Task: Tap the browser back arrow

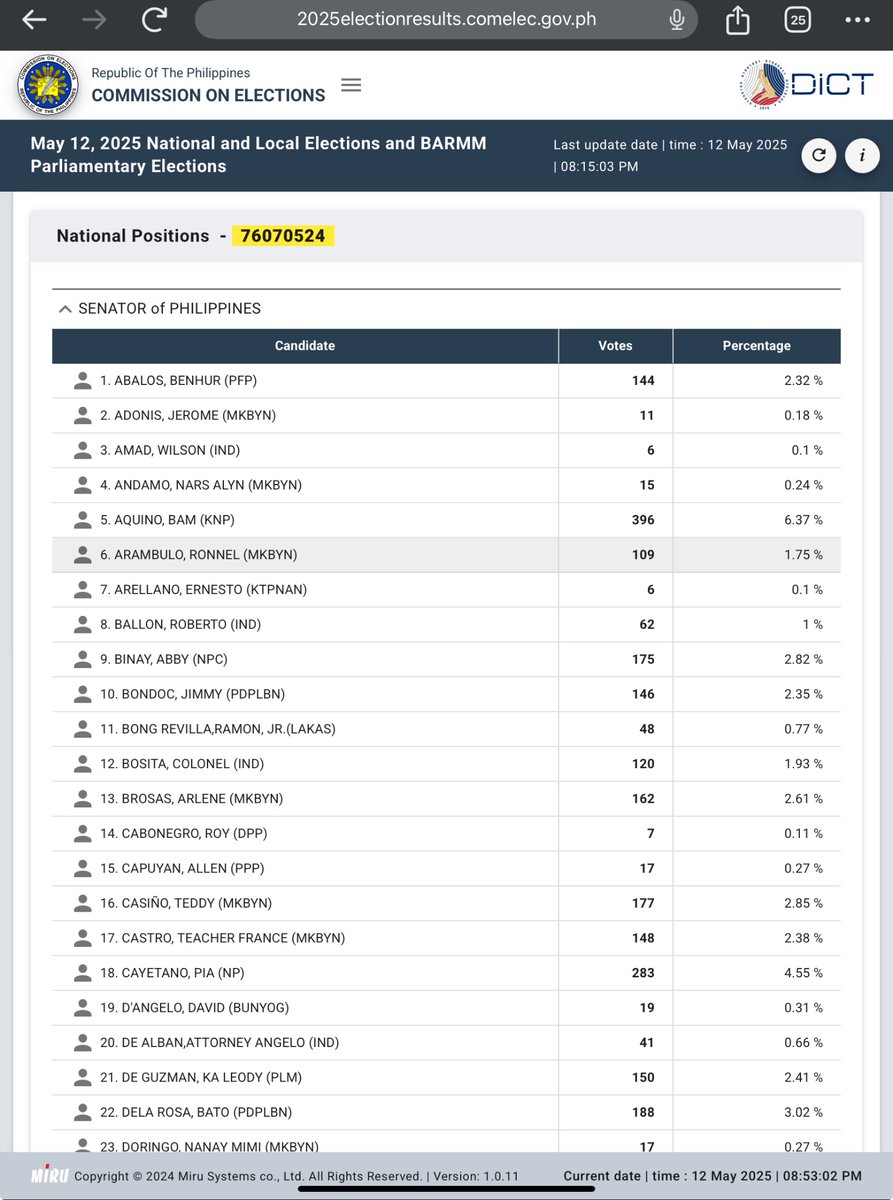Action: point(34,19)
